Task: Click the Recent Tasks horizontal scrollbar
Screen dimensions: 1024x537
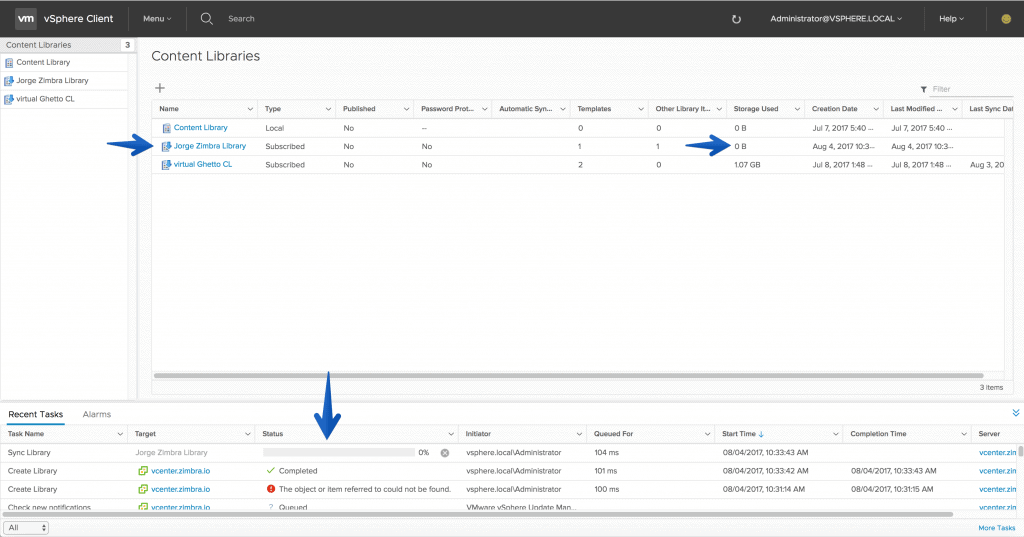Action: (477, 515)
